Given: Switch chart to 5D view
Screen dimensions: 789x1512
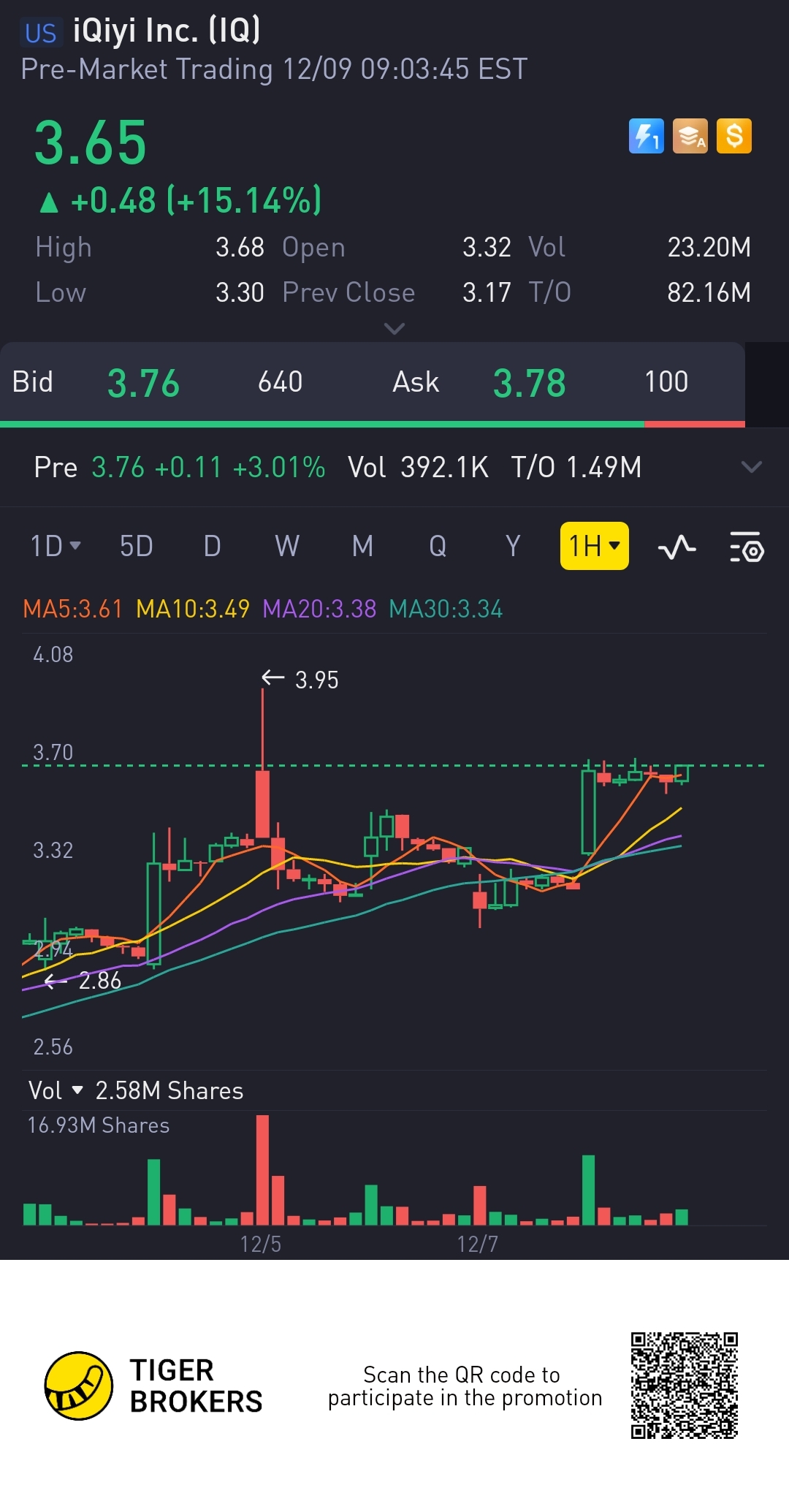Looking at the screenshot, I should (x=137, y=546).
